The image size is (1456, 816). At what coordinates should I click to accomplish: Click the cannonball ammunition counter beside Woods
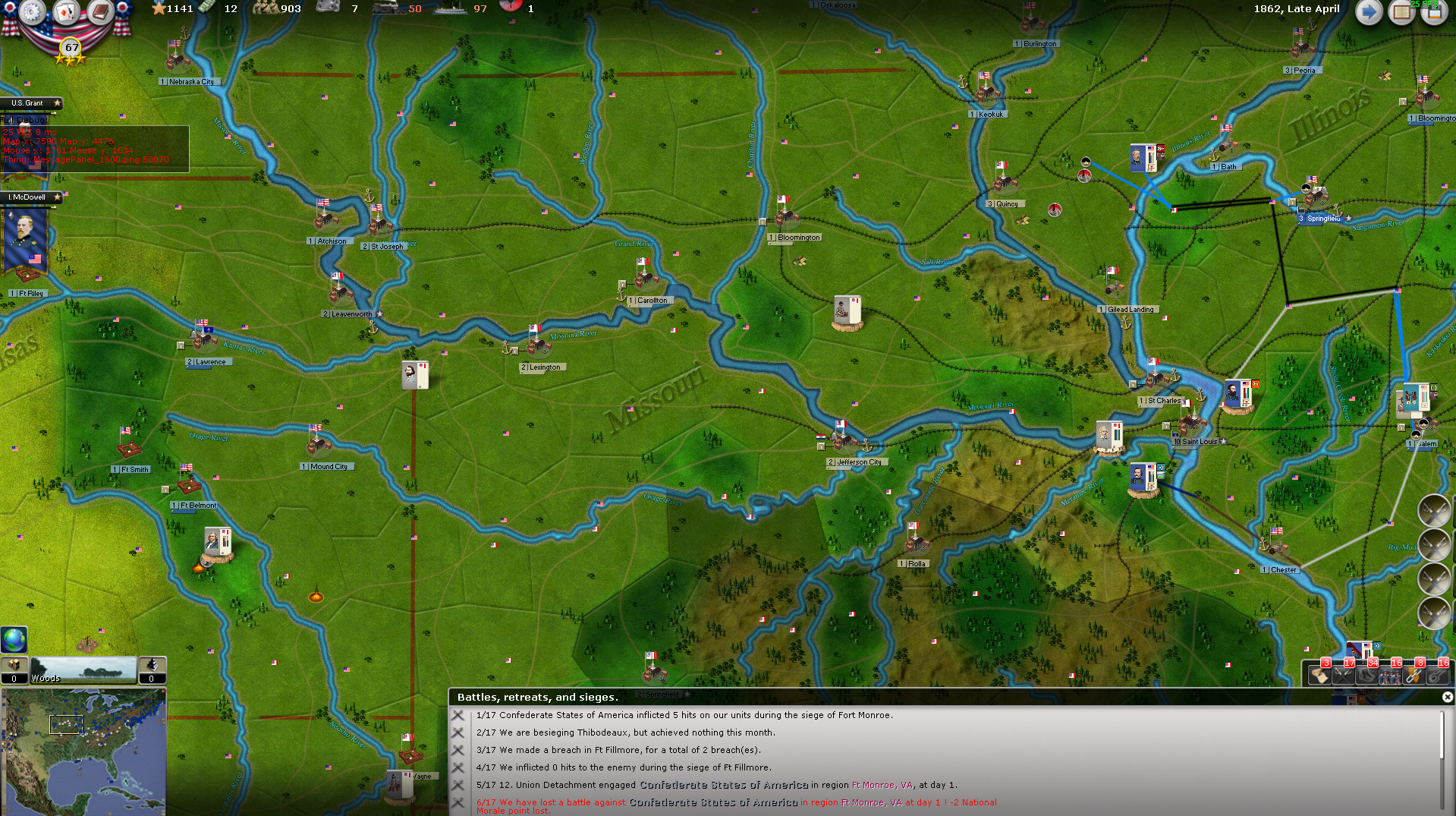[152, 669]
